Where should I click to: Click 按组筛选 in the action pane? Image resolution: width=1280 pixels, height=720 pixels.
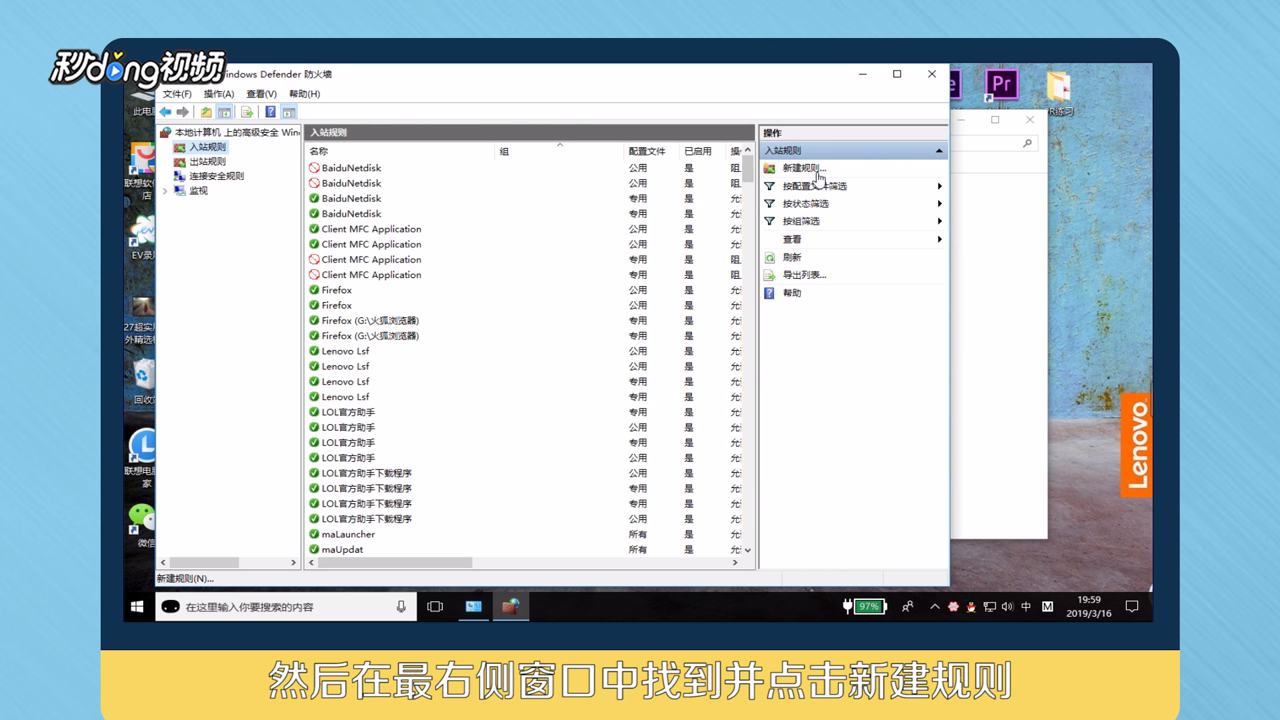click(x=801, y=221)
